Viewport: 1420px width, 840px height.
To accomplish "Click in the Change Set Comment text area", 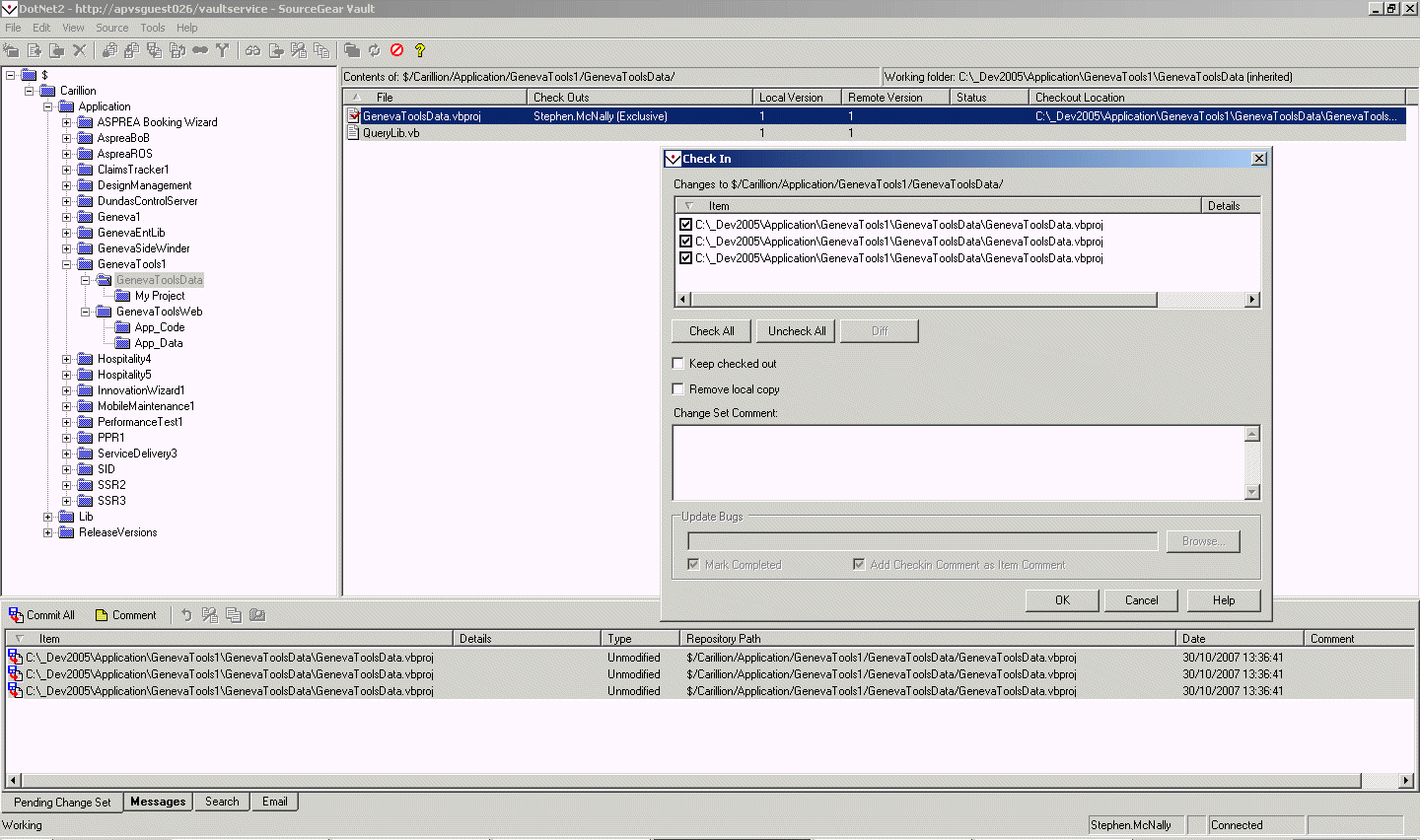I will (x=958, y=463).
